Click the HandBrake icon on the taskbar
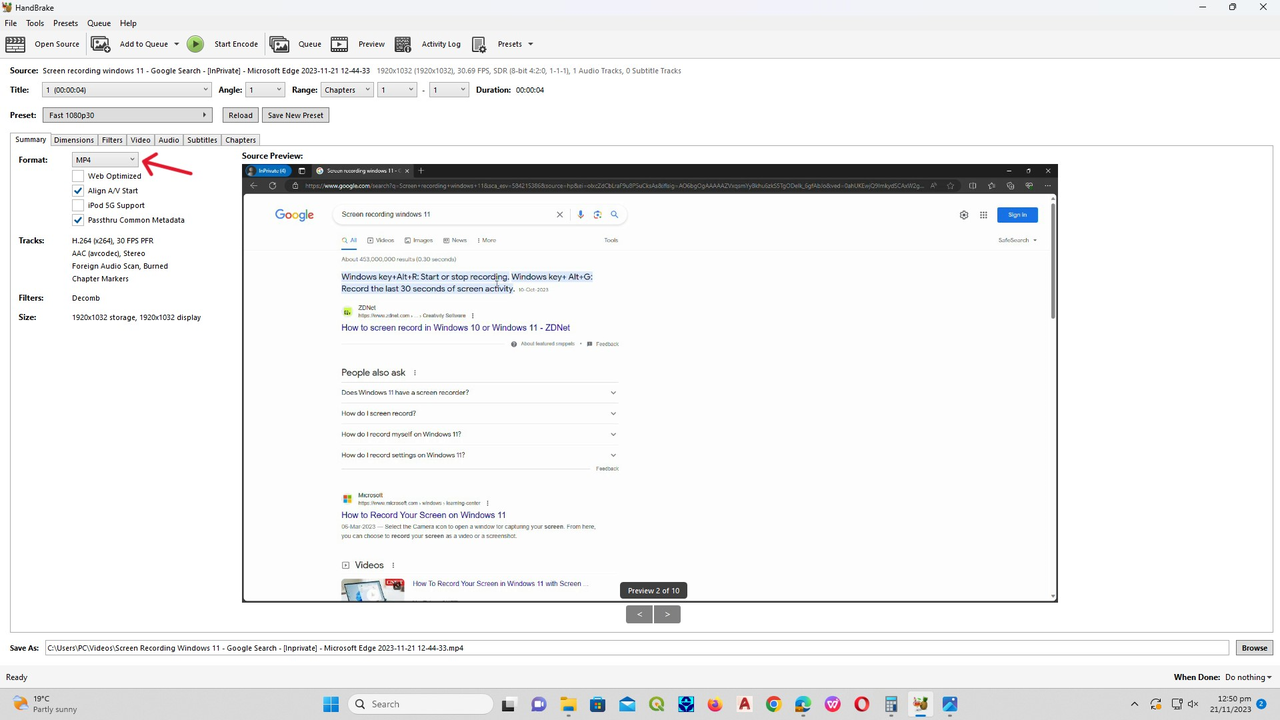Viewport: 1280px width, 720px height. (920, 704)
